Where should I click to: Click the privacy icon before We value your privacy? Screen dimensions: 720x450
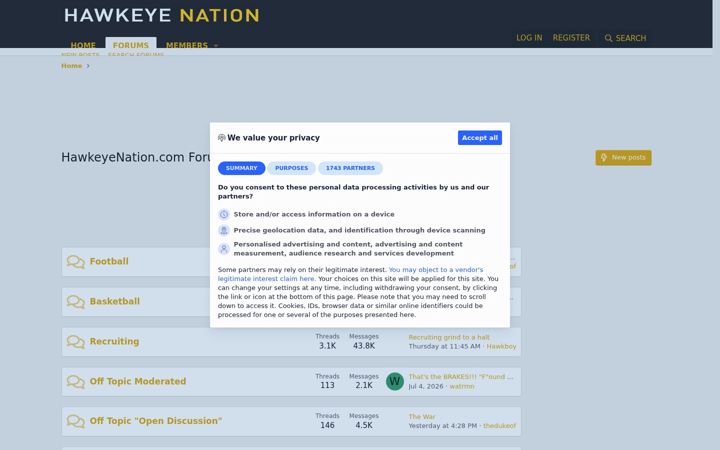tap(222, 138)
